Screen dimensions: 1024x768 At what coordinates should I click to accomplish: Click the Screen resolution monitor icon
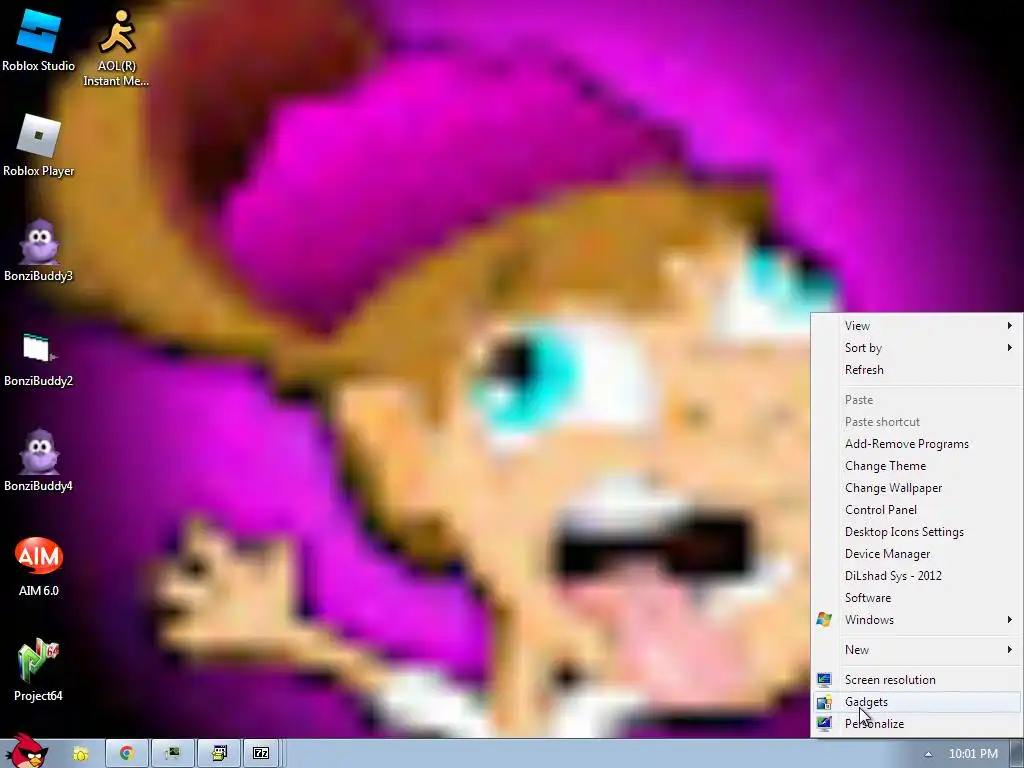tap(824, 680)
